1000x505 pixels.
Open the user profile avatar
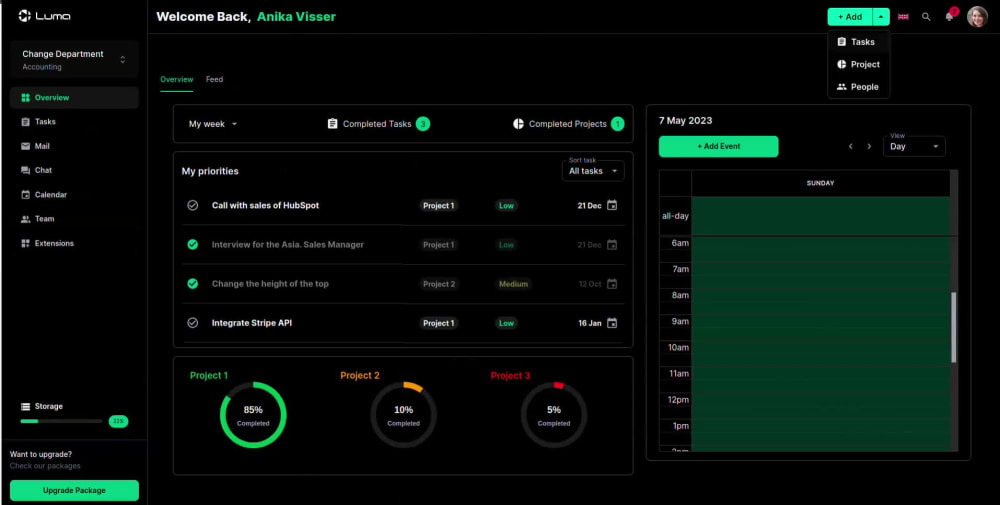point(976,17)
